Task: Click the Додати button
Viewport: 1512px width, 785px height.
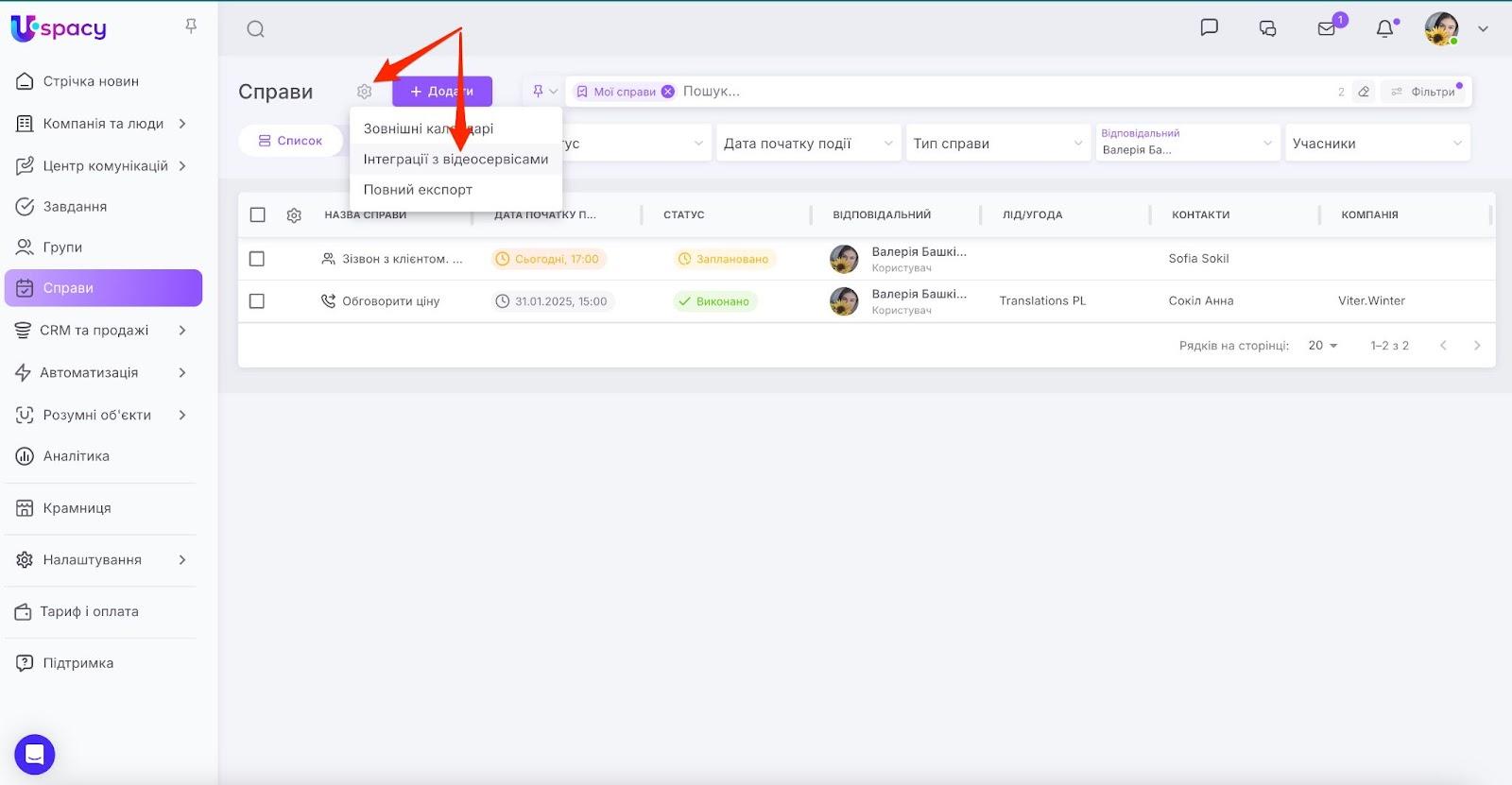Action: (x=442, y=92)
